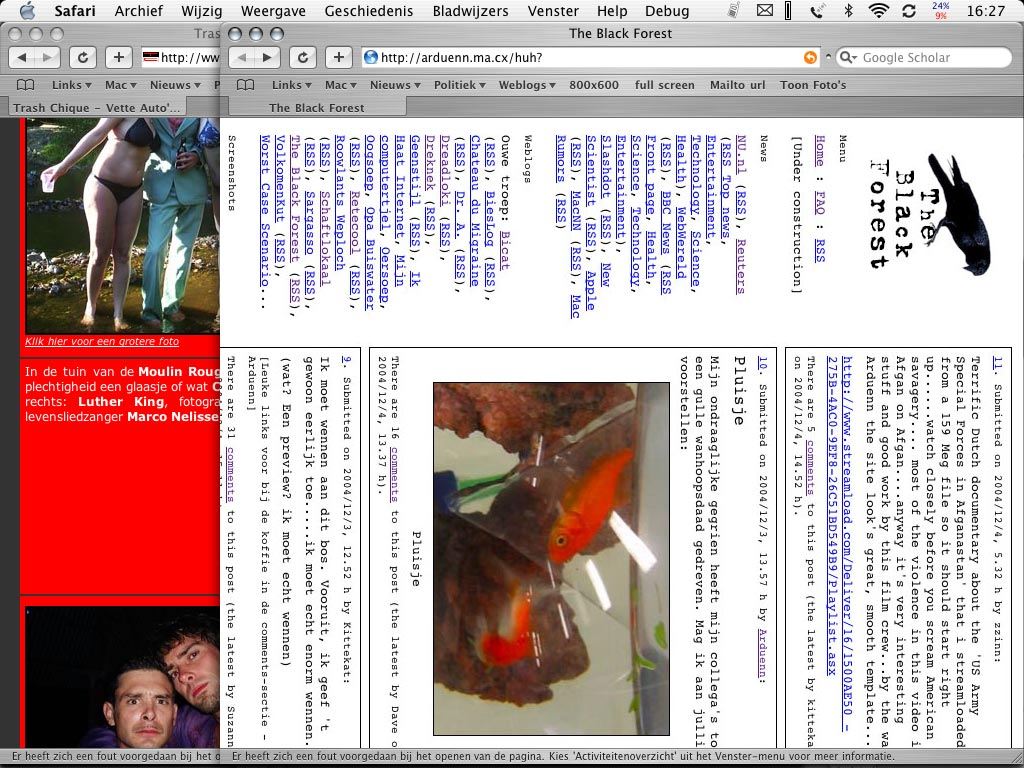This screenshot has height=768, width=1024.
Task: Open the Archief menu
Action: [138, 10]
